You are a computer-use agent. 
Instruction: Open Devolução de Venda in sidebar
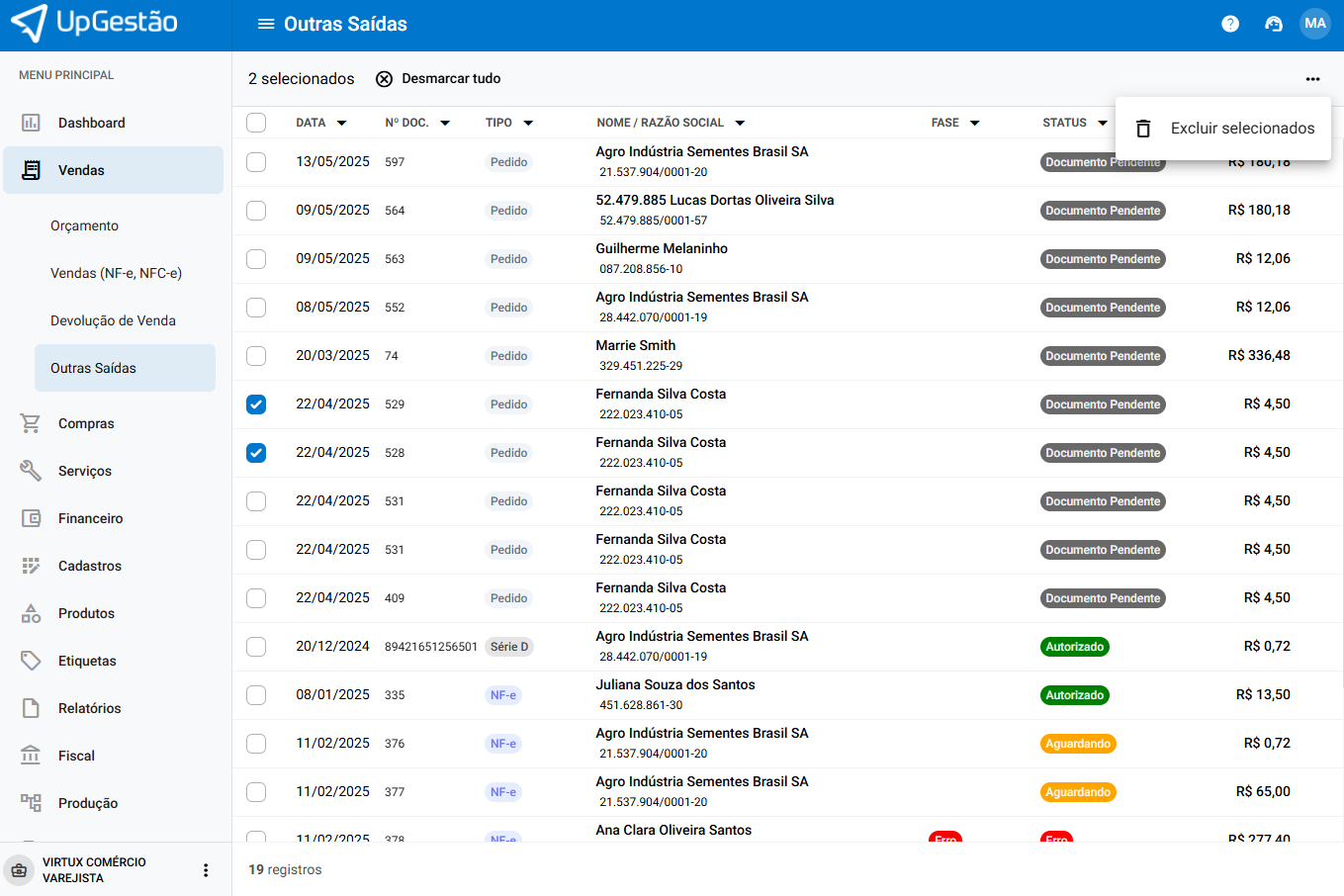(113, 320)
